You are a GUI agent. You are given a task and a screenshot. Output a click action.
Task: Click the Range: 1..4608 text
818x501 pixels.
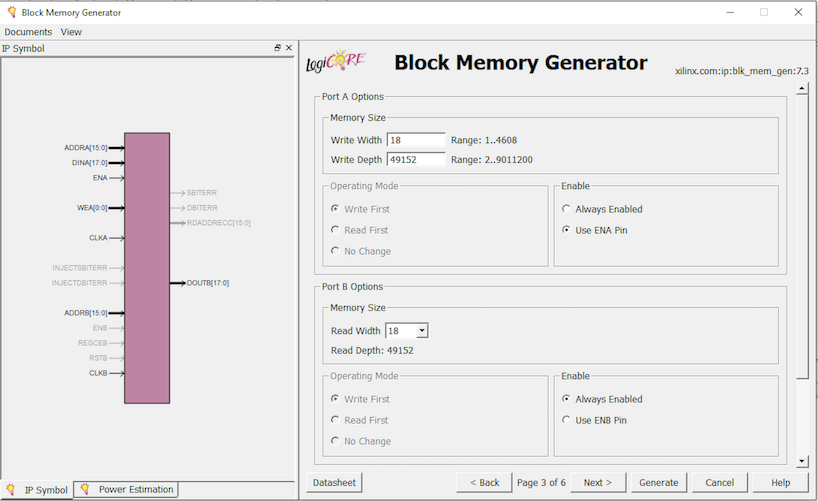point(484,140)
